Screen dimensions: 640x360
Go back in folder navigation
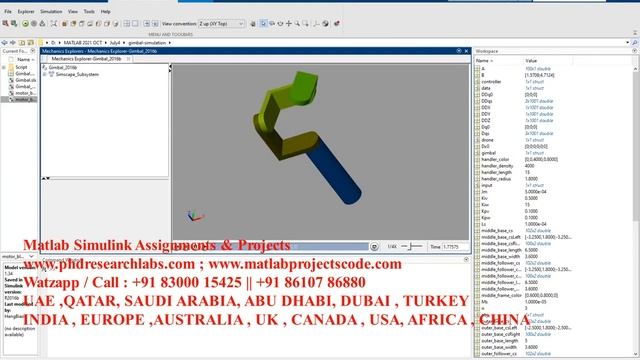click(4, 42)
